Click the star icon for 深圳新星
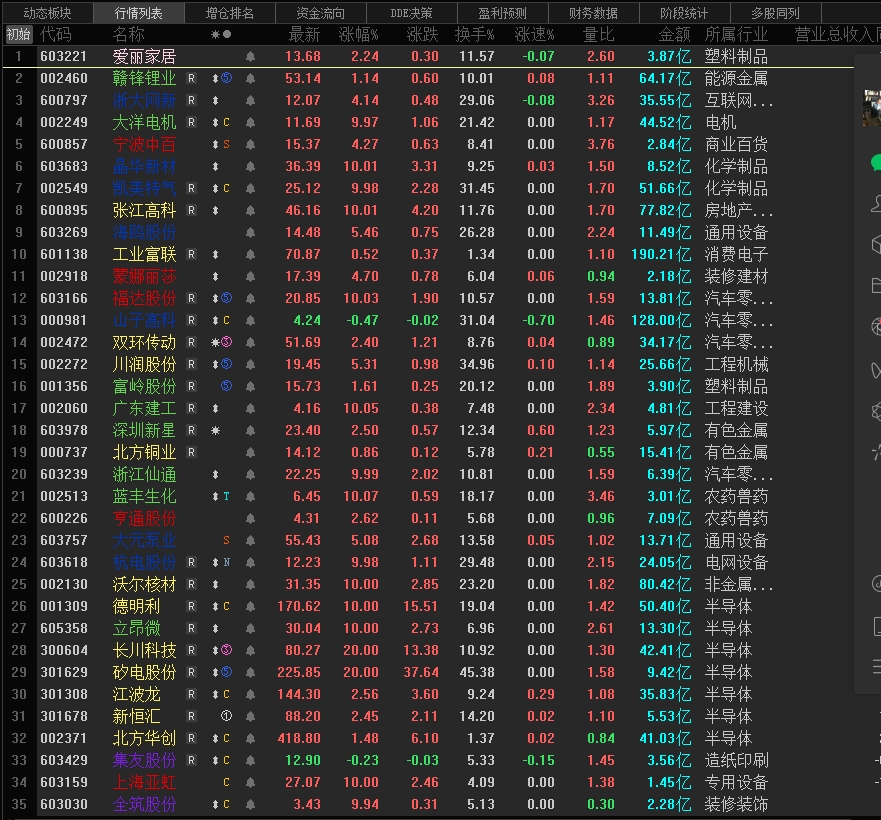 215,431
